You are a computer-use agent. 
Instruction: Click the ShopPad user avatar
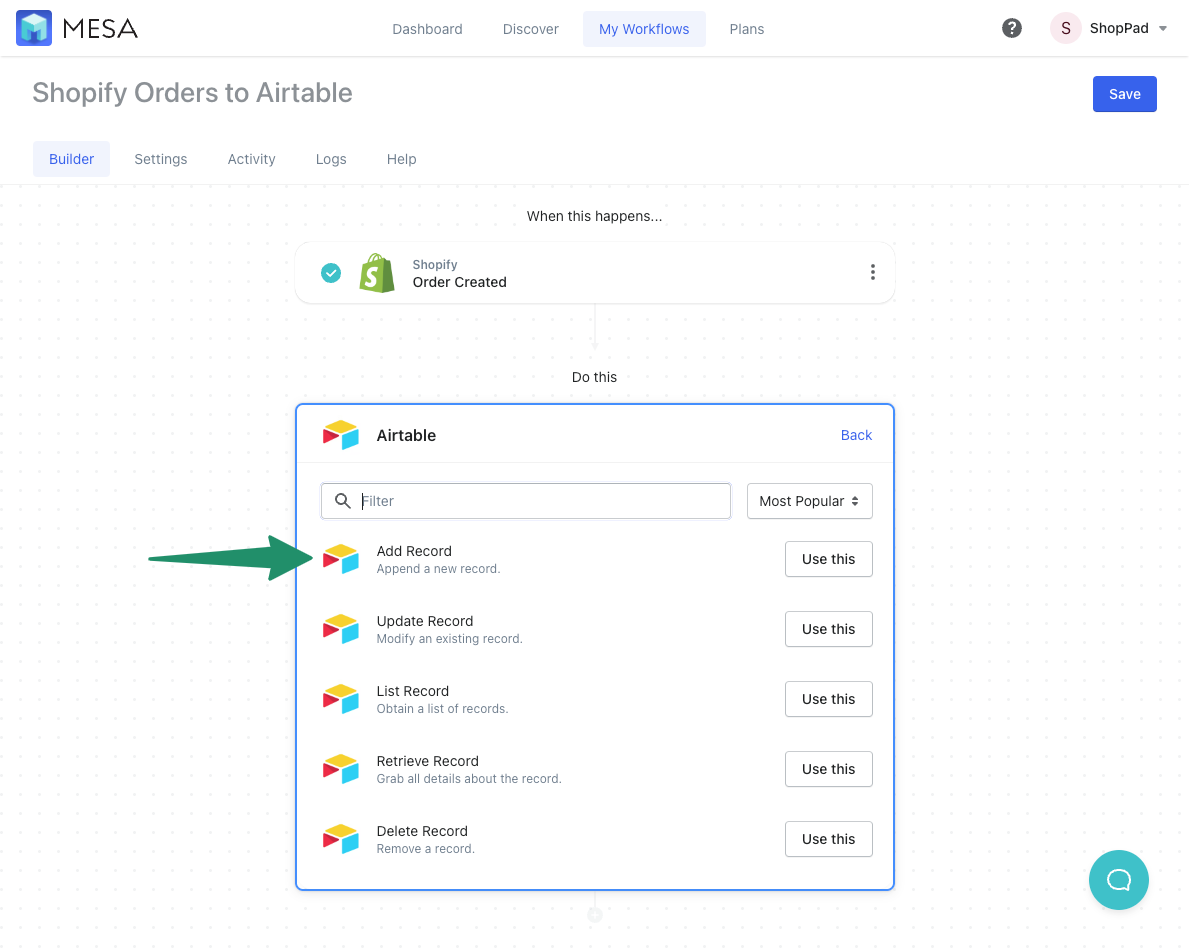[x=1065, y=28]
